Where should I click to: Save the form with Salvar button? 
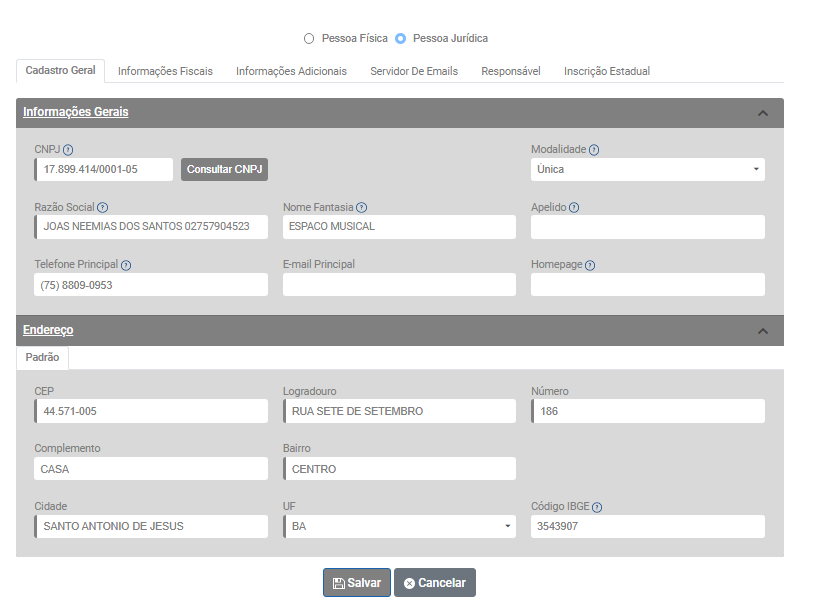pos(356,583)
